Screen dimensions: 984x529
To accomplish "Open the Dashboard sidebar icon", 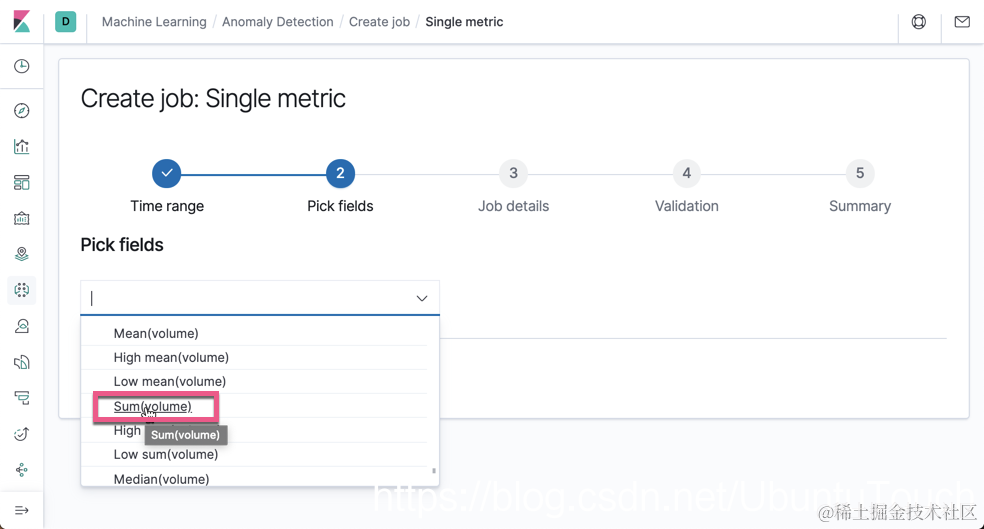I will pos(22,183).
